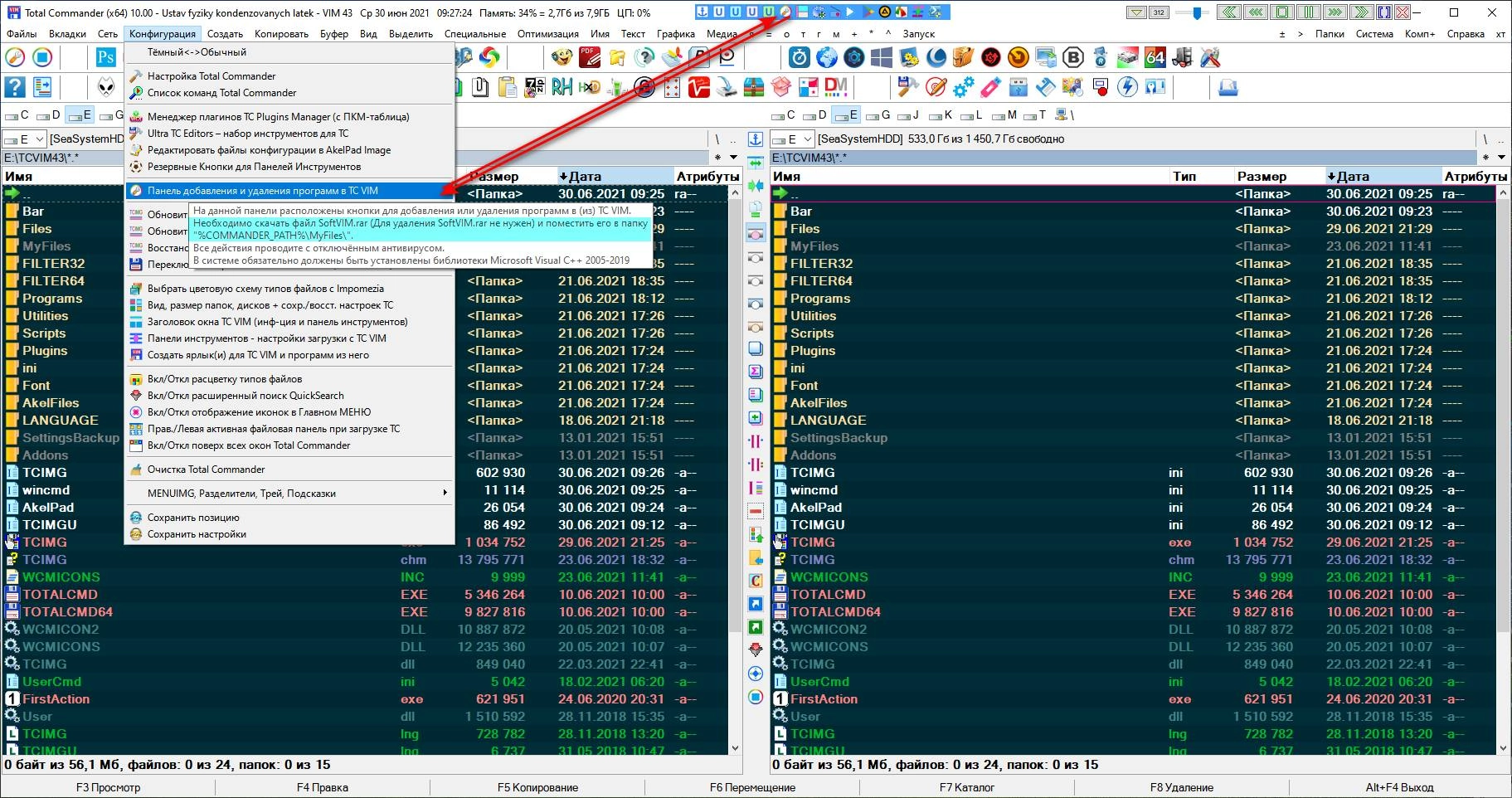The image size is (1512, 798).
Task: Sort right panel by Дата column header
Action: tap(1383, 176)
